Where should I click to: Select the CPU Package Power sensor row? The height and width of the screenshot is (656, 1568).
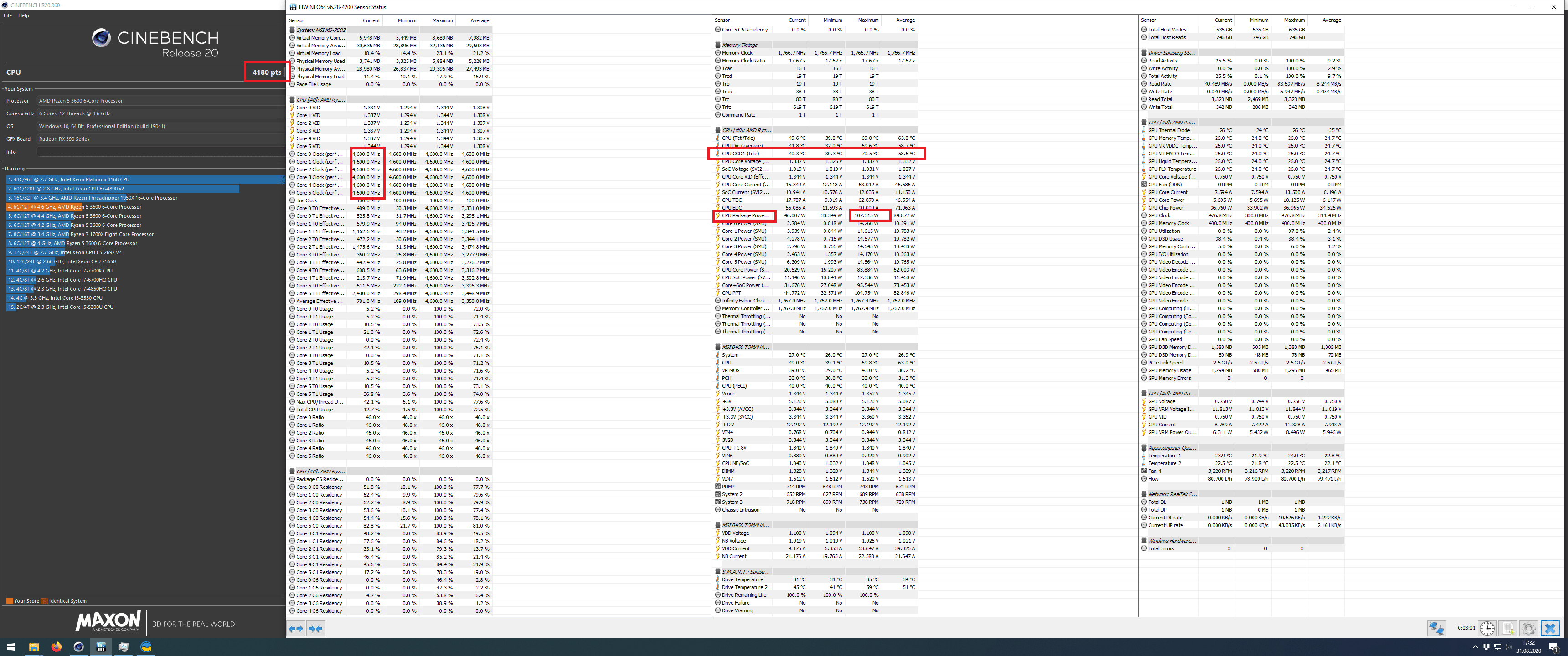[x=745, y=215]
